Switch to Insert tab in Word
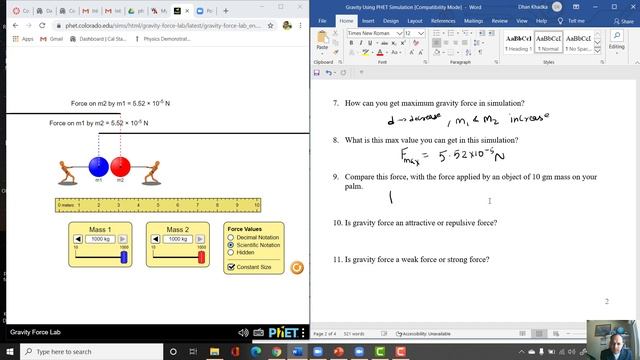Viewport: 640px width, 360px height. 368,21
